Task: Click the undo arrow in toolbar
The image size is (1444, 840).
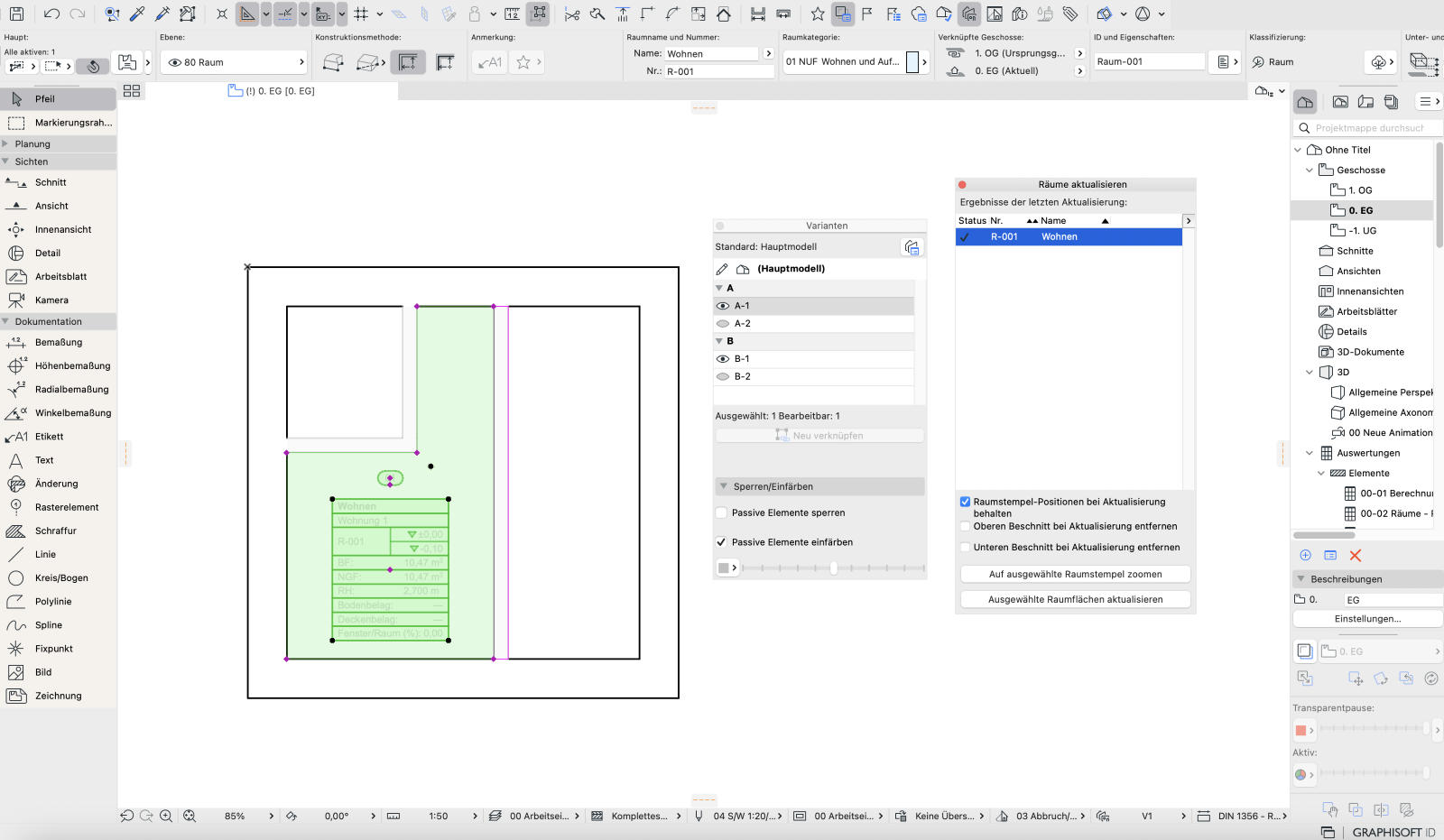Action: tap(51, 14)
